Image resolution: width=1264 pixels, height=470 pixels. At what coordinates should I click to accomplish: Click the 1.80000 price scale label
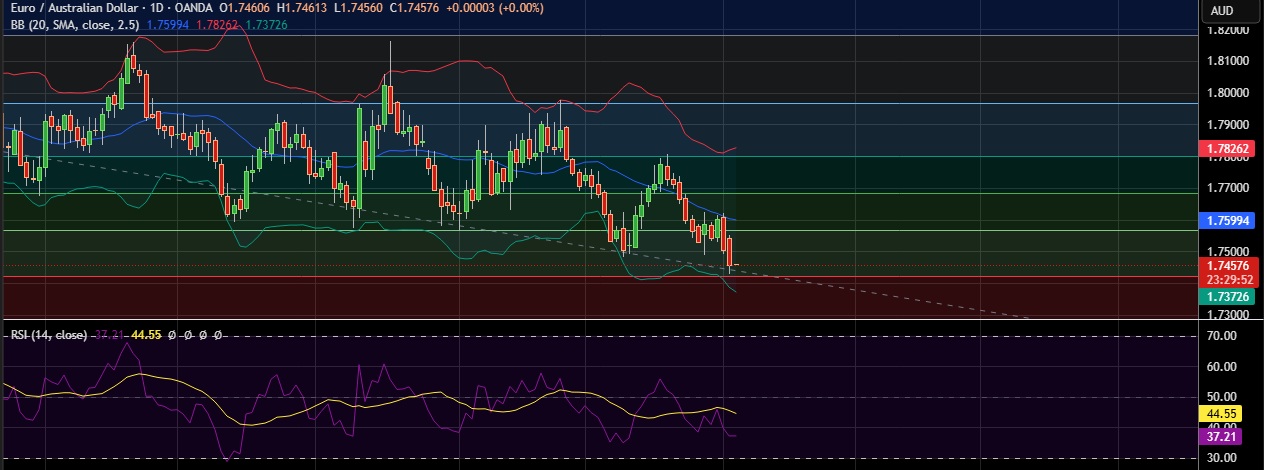1228,93
